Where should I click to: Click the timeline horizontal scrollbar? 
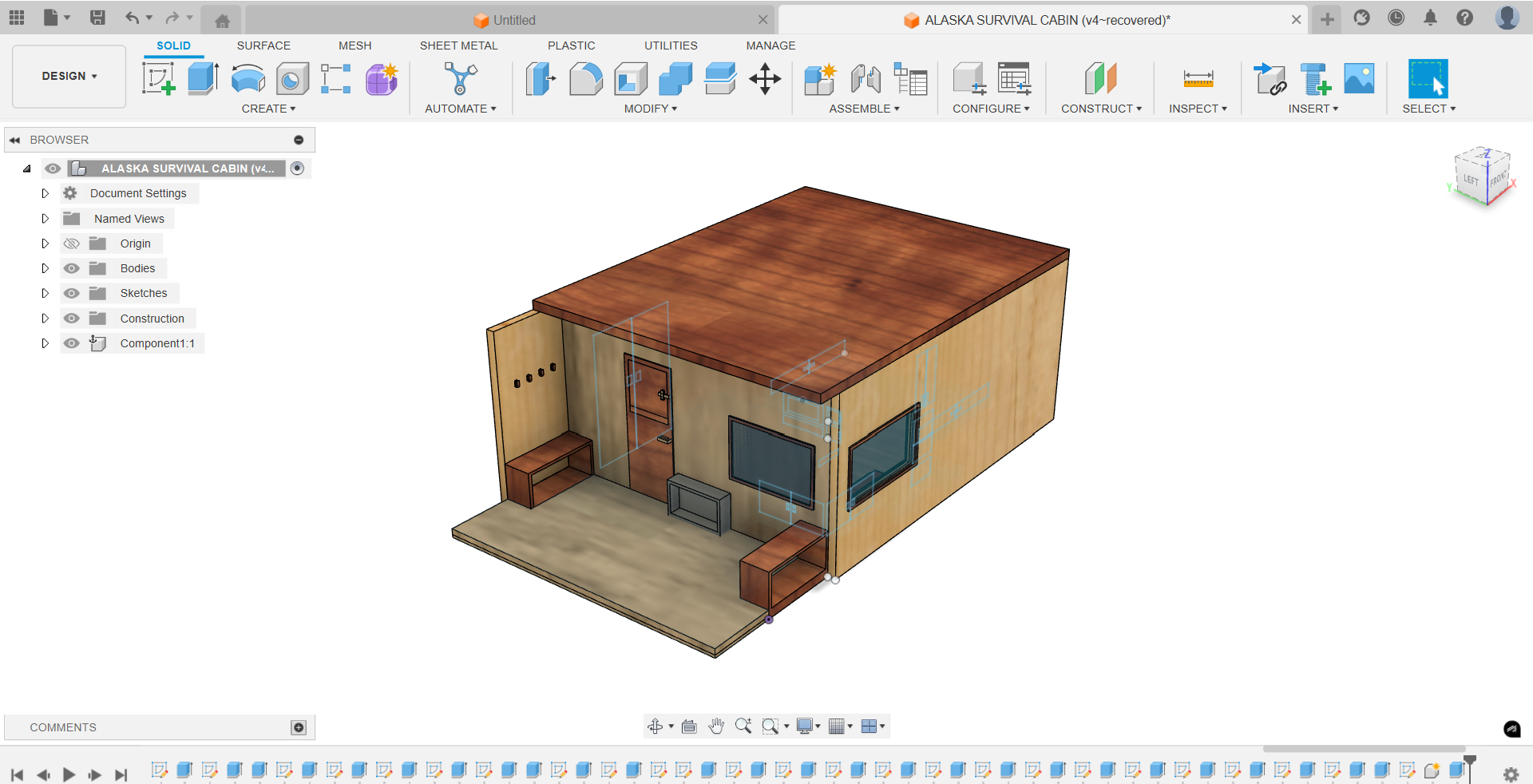click(x=1364, y=749)
